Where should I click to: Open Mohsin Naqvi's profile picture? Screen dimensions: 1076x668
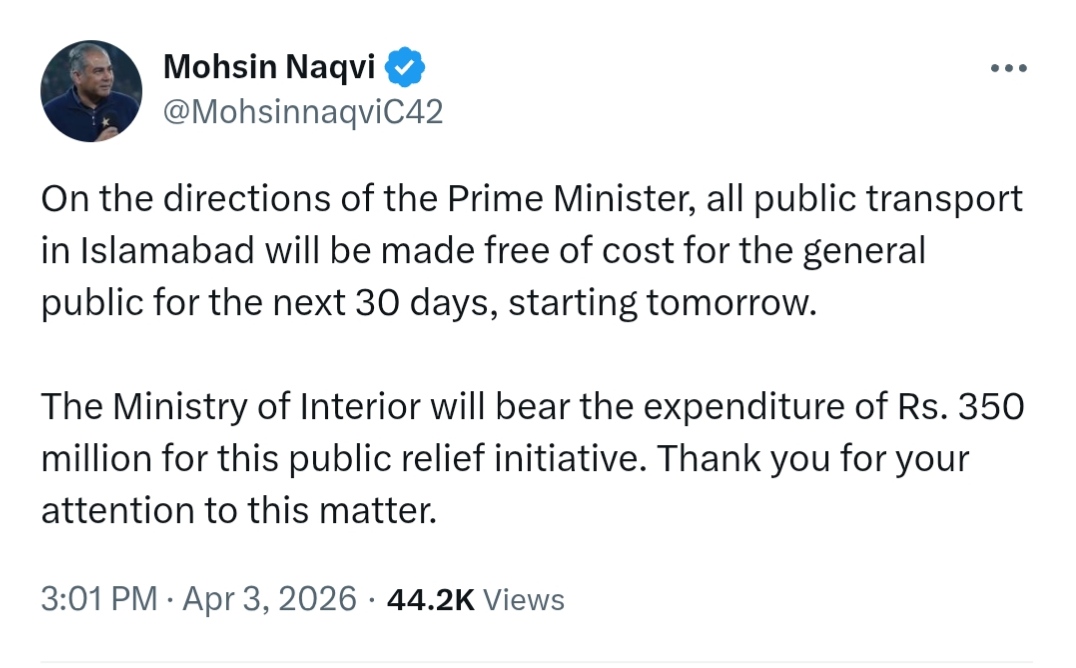pos(91,91)
